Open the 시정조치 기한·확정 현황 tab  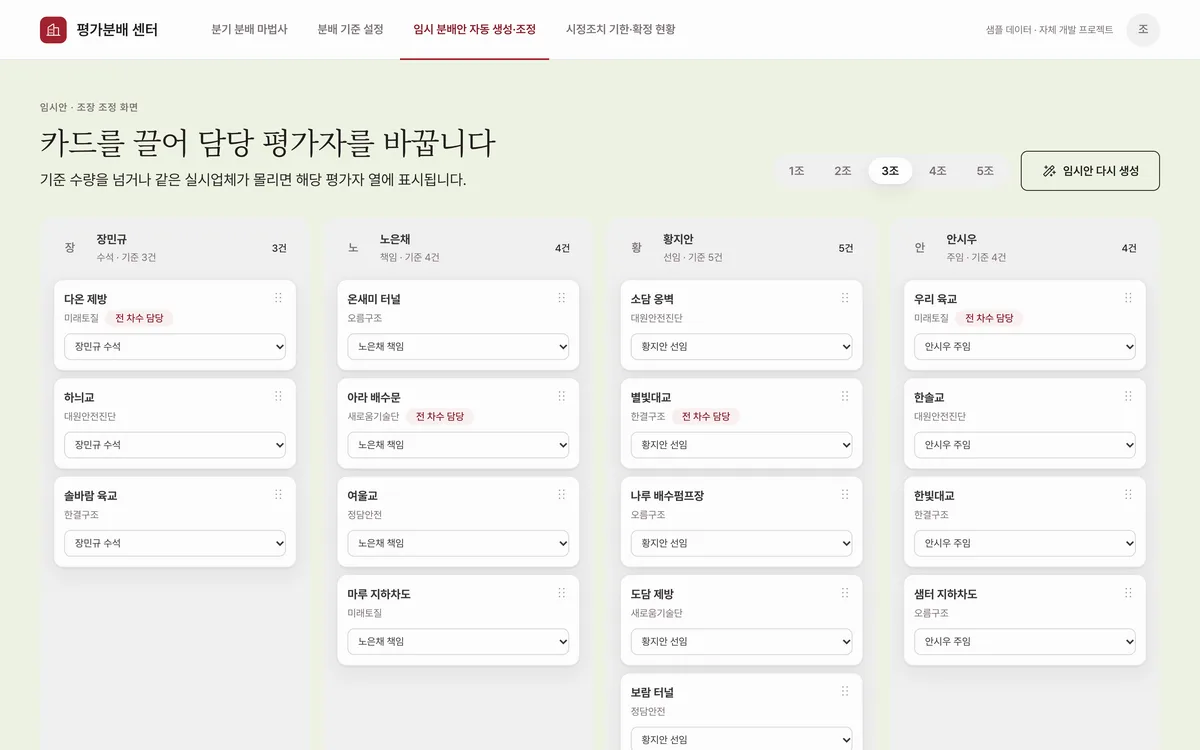tap(621, 30)
